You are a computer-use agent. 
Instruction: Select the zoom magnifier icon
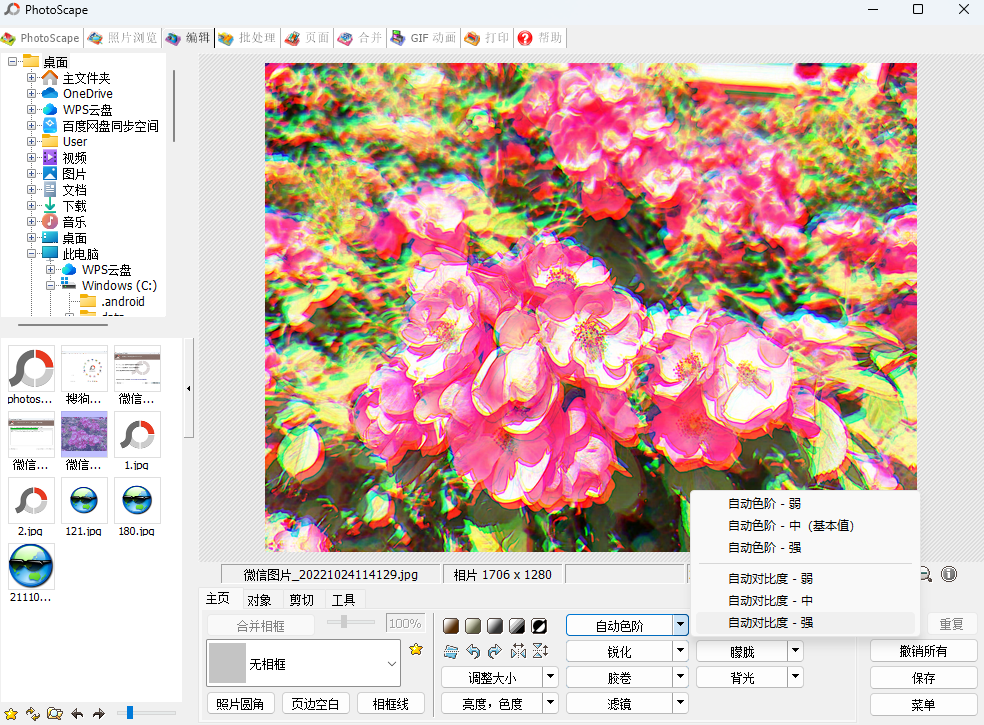point(924,574)
